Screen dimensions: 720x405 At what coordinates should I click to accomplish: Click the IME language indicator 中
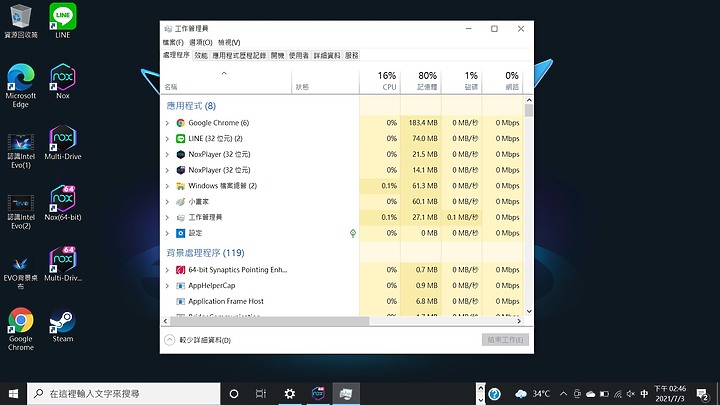tap(644, 394)
